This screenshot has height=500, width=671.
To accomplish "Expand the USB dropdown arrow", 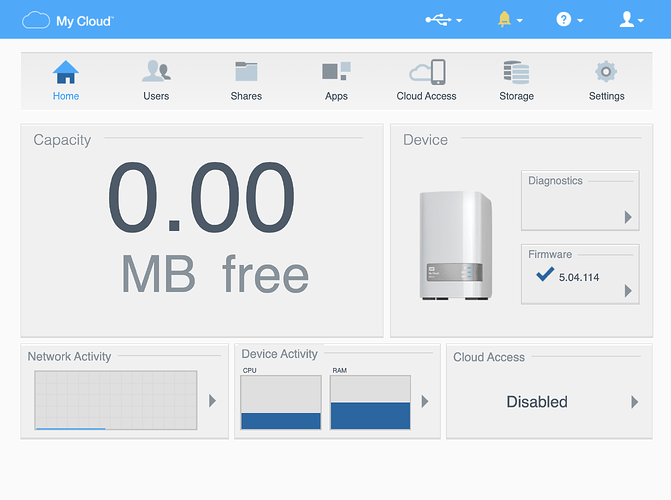I will click(x=459, y=21).
